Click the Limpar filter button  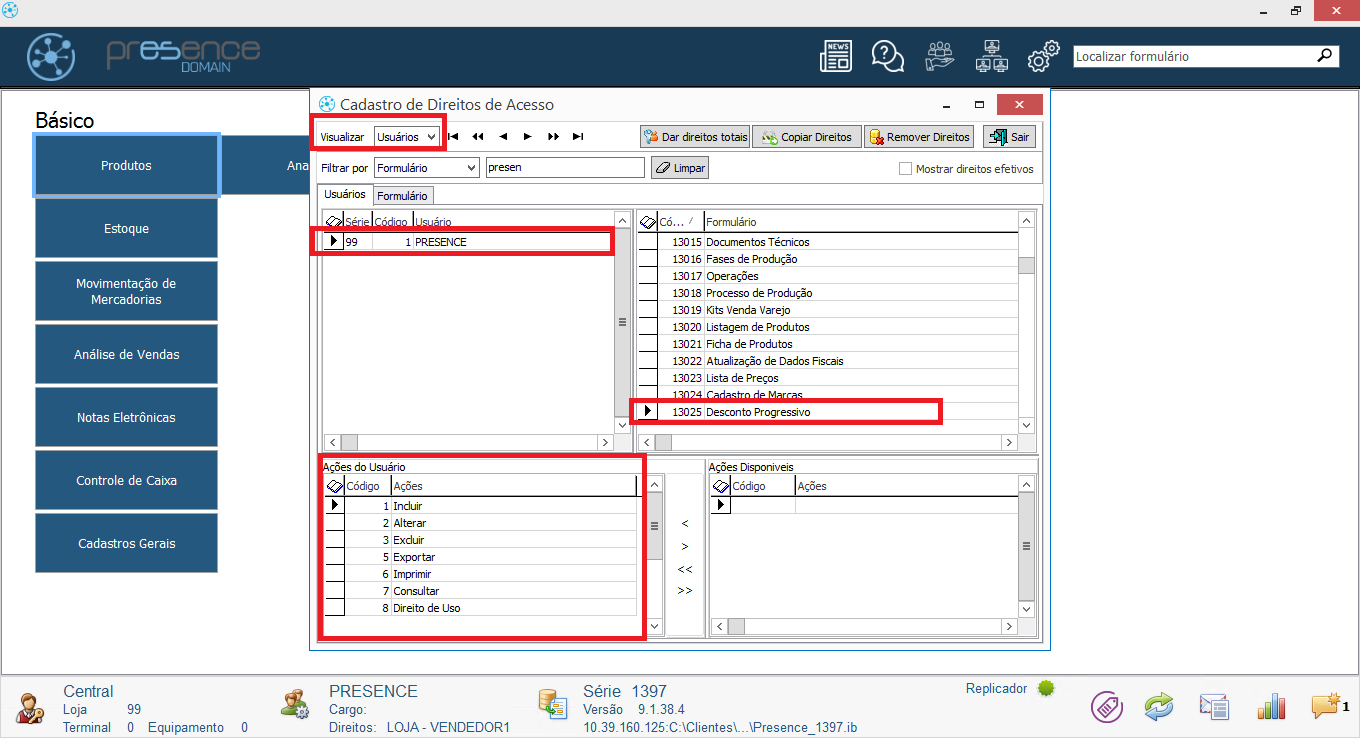(680, 168)
